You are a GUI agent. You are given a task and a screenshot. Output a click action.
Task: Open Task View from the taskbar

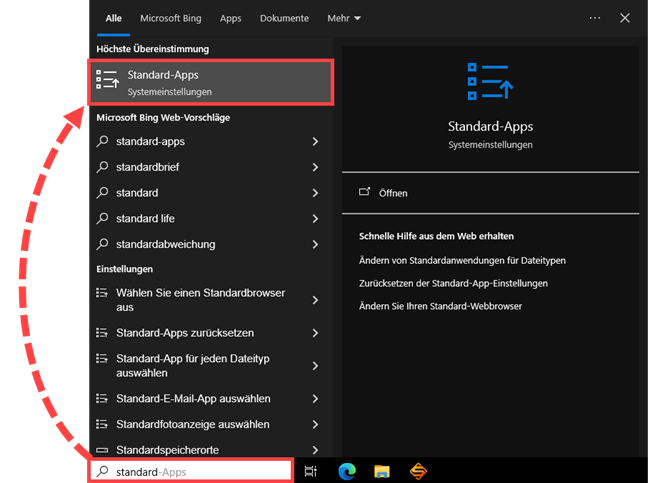[x=310, y=471]
